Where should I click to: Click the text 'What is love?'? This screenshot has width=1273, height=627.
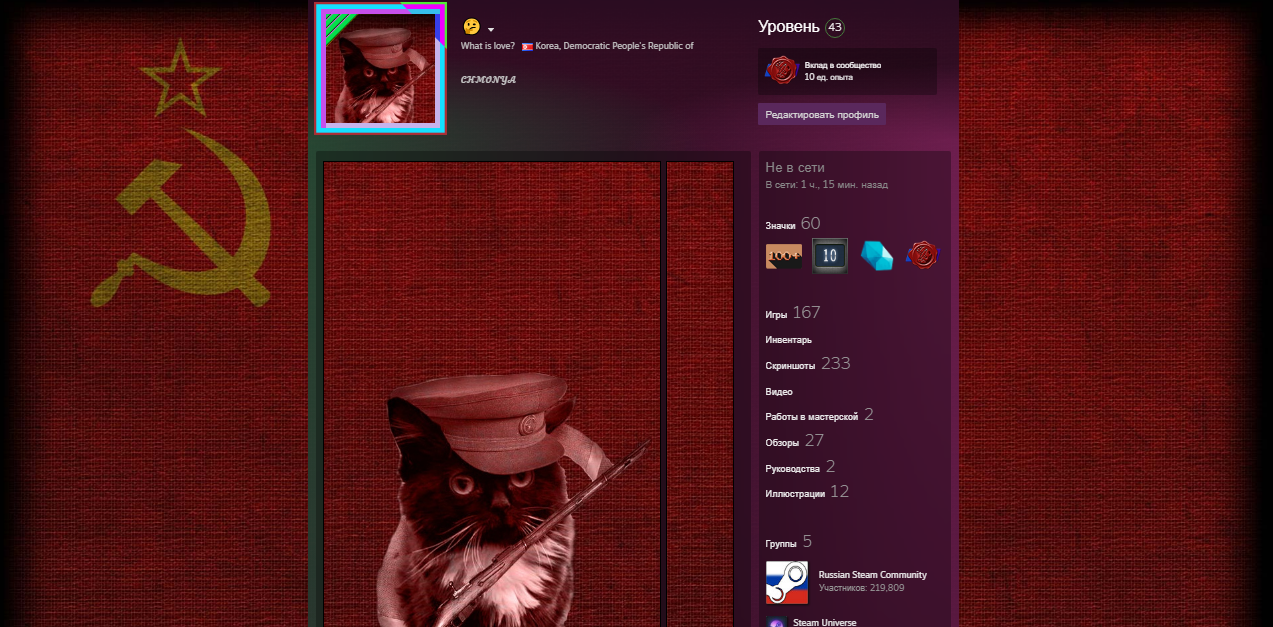coord(487,46)
